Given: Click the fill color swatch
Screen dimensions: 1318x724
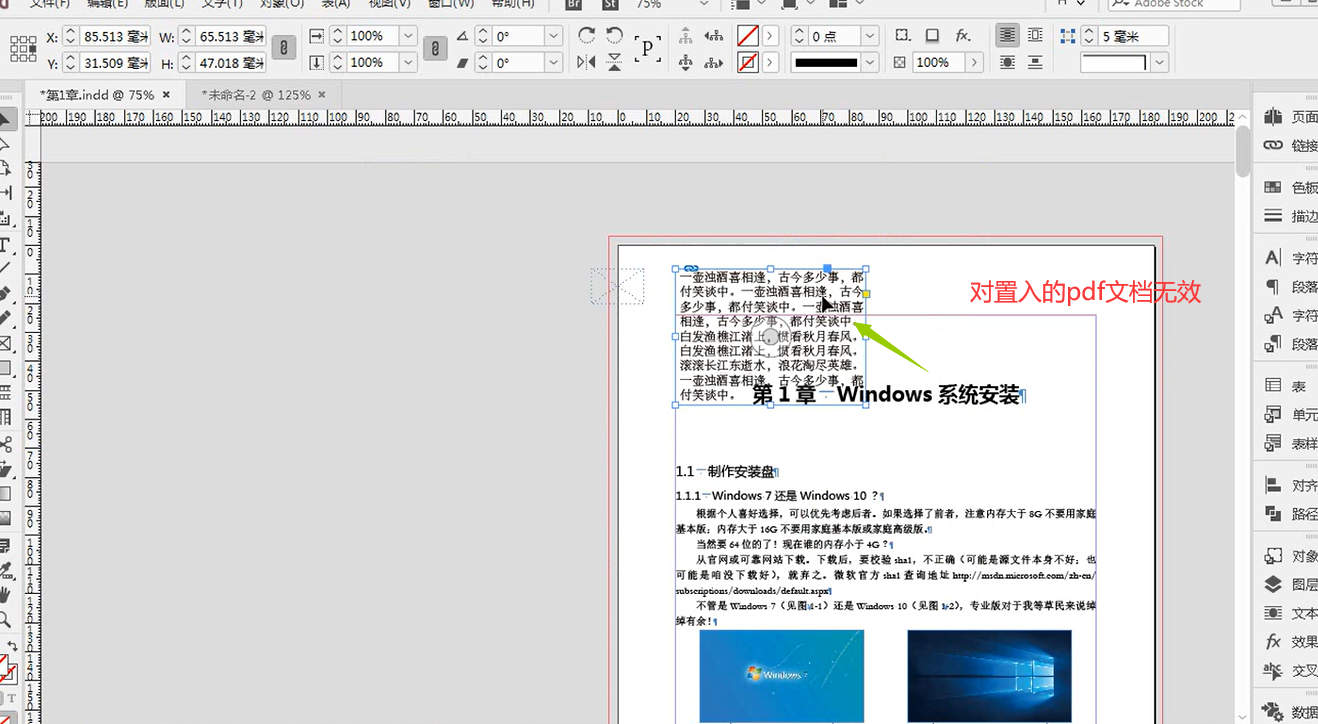Looking at the screenshot, I should click(747, 36).
